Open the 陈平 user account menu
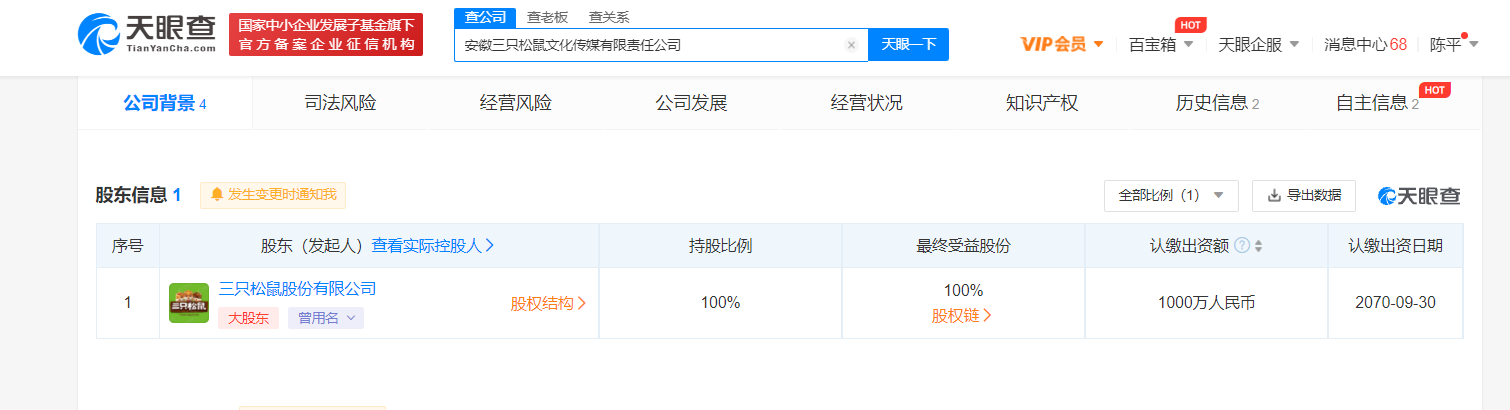This screenshot has height=410, width=1510. pos(1454,44)
